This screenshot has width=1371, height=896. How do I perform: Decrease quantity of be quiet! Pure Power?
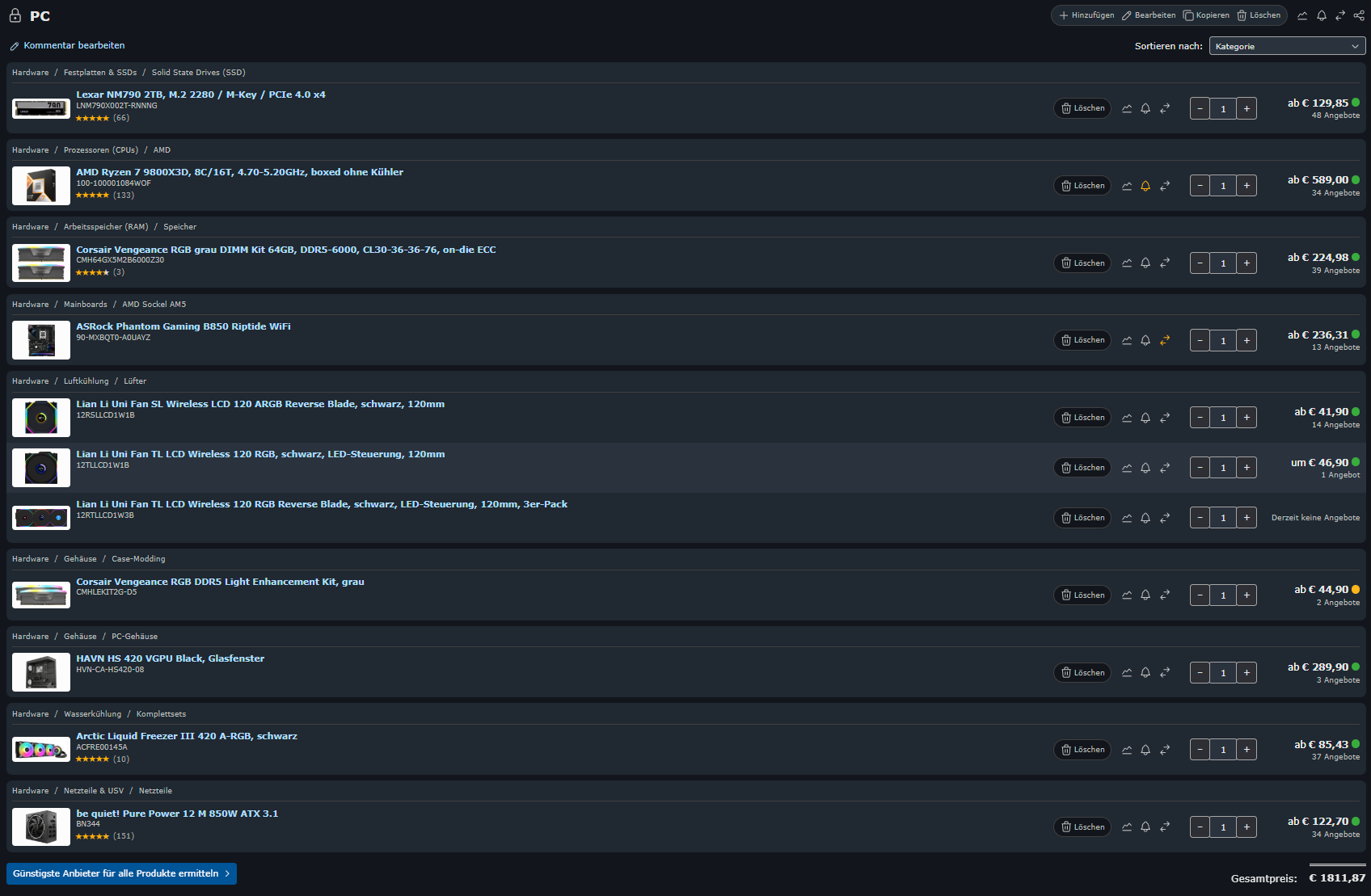coord(1200,827)
